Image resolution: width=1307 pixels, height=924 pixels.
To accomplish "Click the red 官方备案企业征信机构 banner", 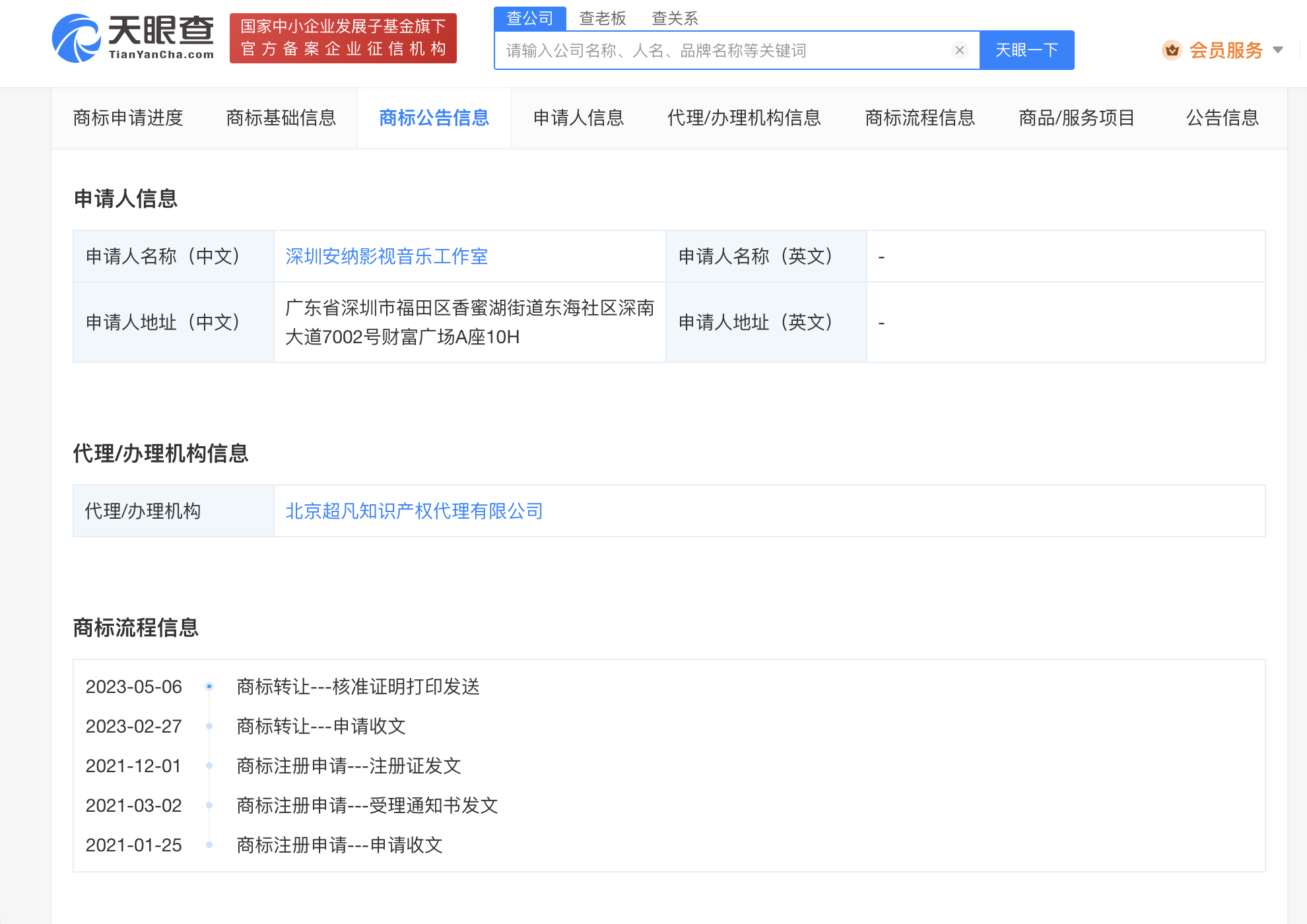I will coord(343,38).
